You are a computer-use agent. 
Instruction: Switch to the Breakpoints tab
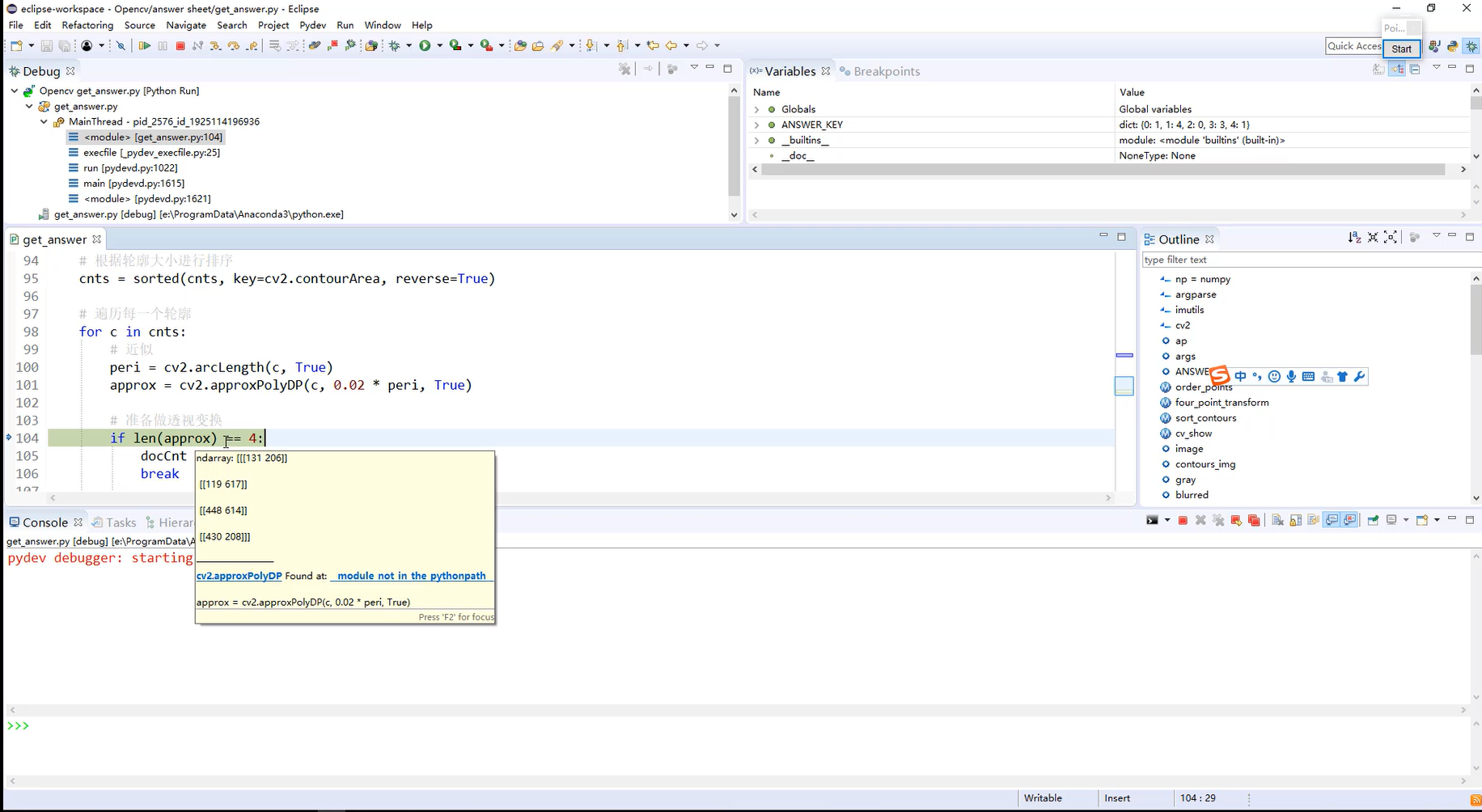coord(880,71)
